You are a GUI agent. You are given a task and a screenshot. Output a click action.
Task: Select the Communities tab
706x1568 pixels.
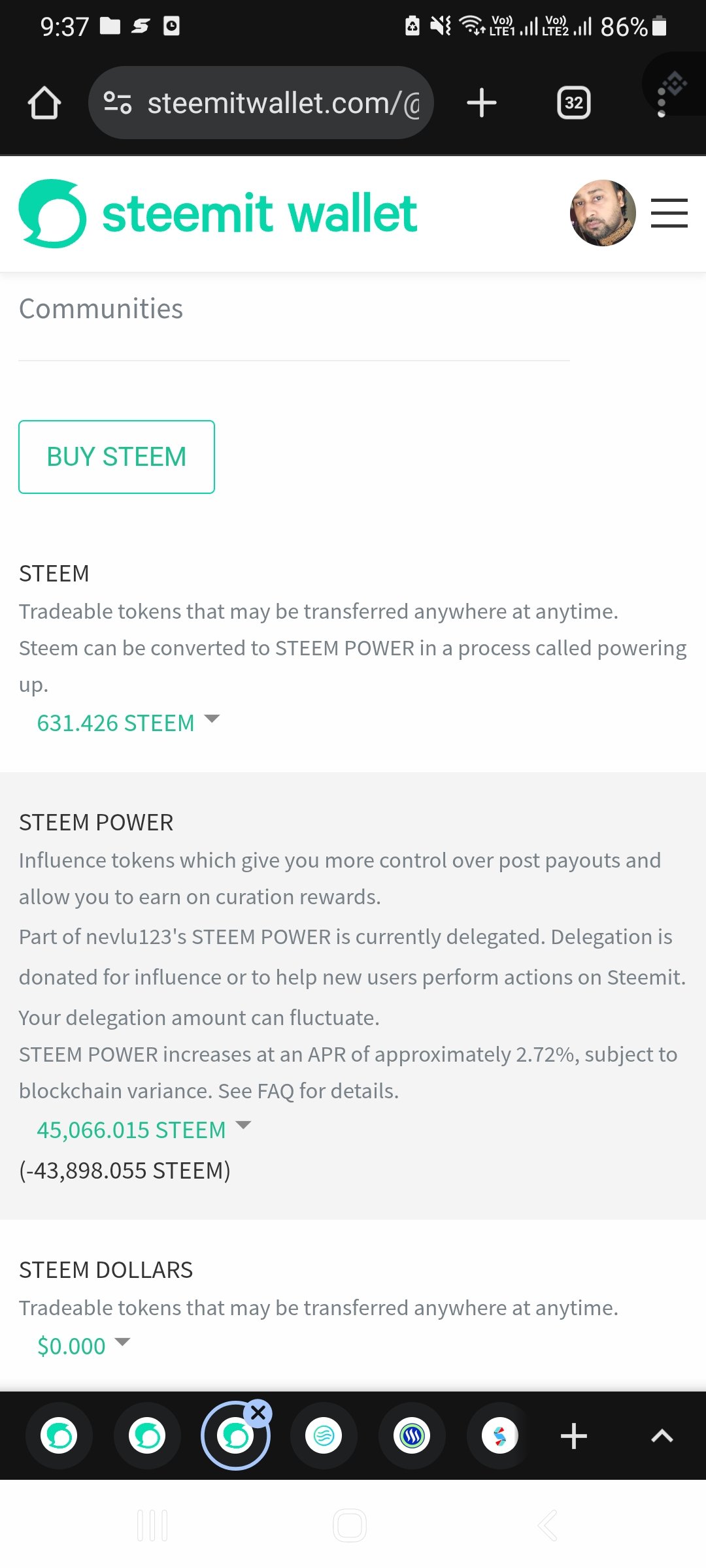(101, 309)
